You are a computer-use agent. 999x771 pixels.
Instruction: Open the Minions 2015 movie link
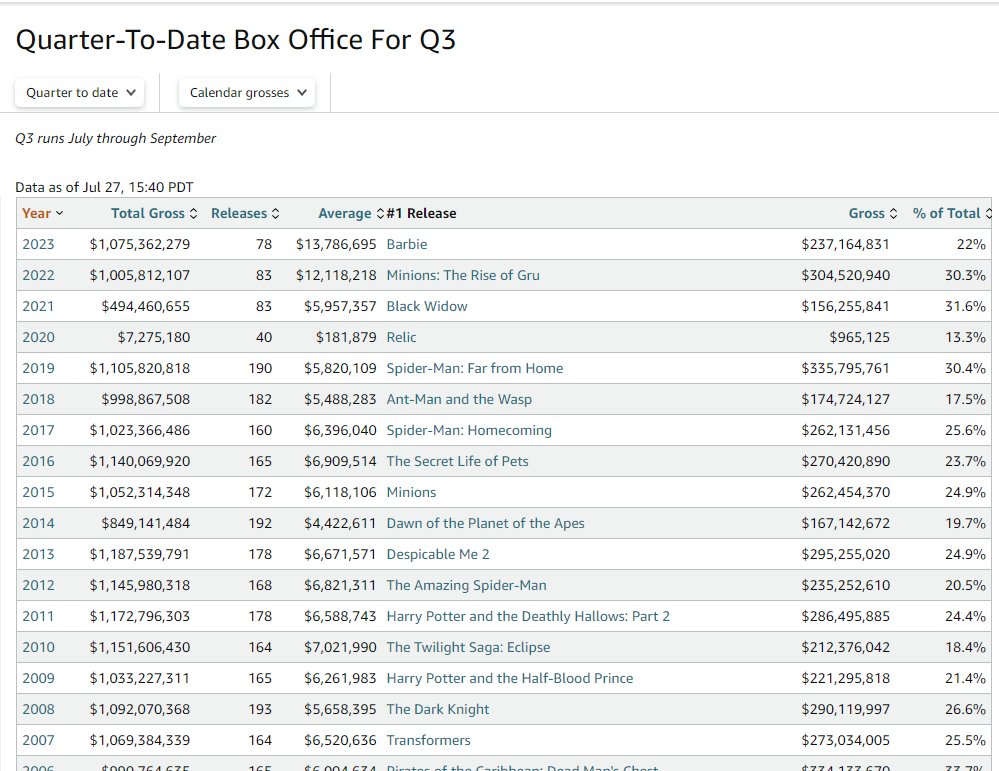click(411, 493)
